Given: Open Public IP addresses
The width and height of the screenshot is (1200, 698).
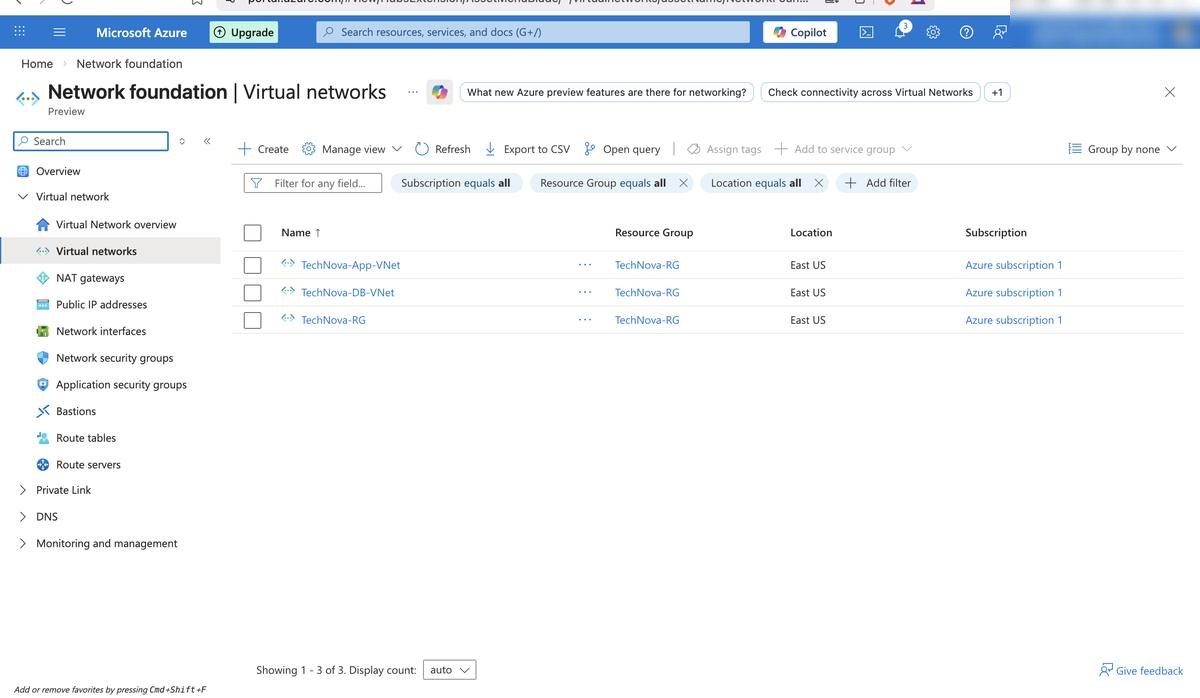Looking at the screenshot, I should [101, 304].
